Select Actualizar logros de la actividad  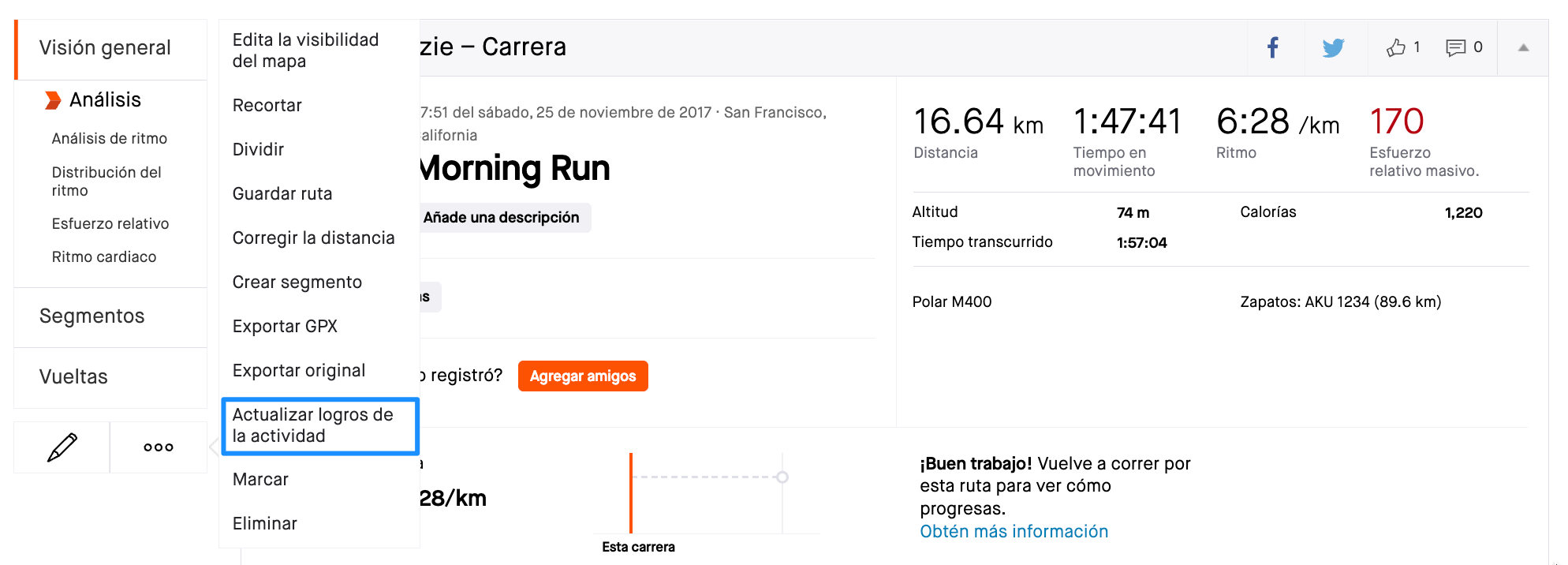click(x=319, y=426)
